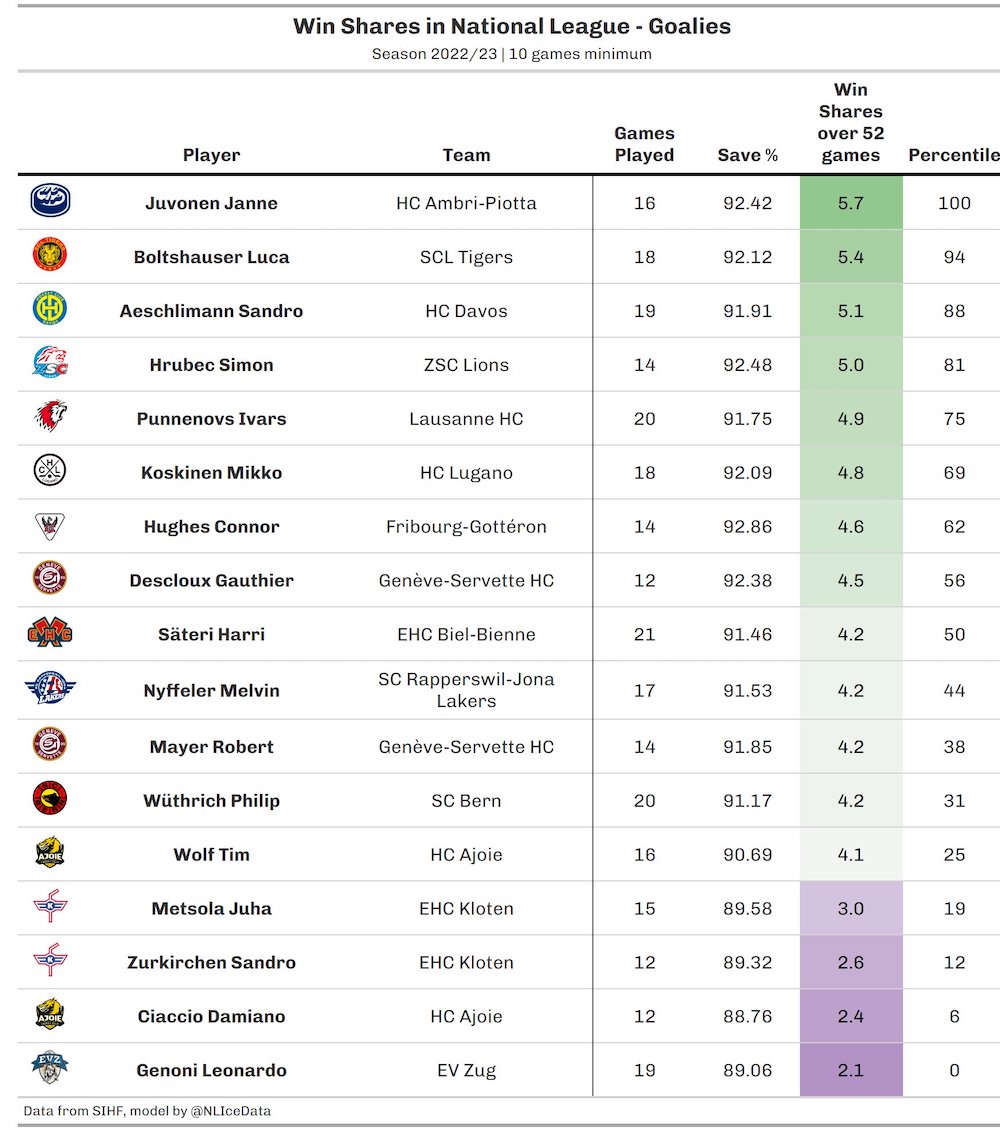Click the EV Zug logo beside Genoni Leonardo
1000x1131 pixels.
point(50,1069)
